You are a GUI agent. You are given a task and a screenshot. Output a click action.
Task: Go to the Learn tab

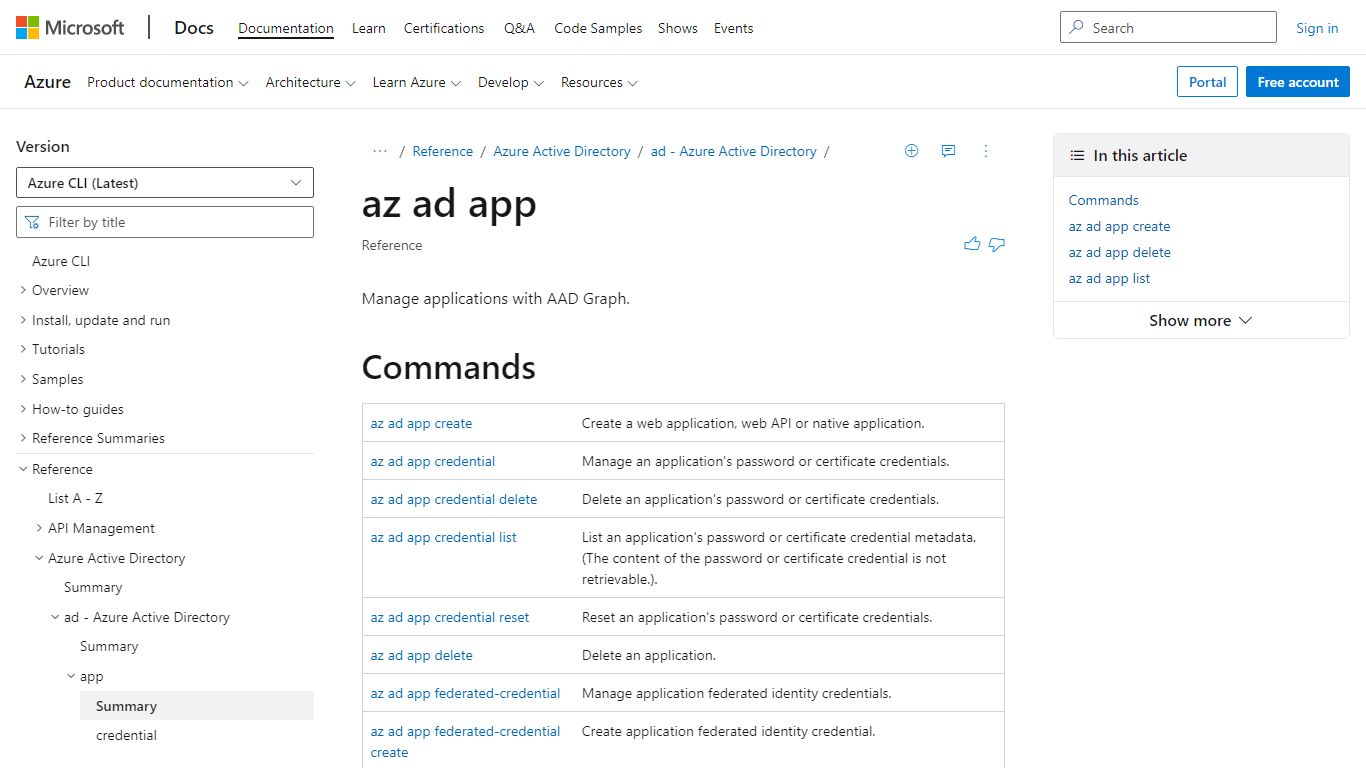coord(369,28)
